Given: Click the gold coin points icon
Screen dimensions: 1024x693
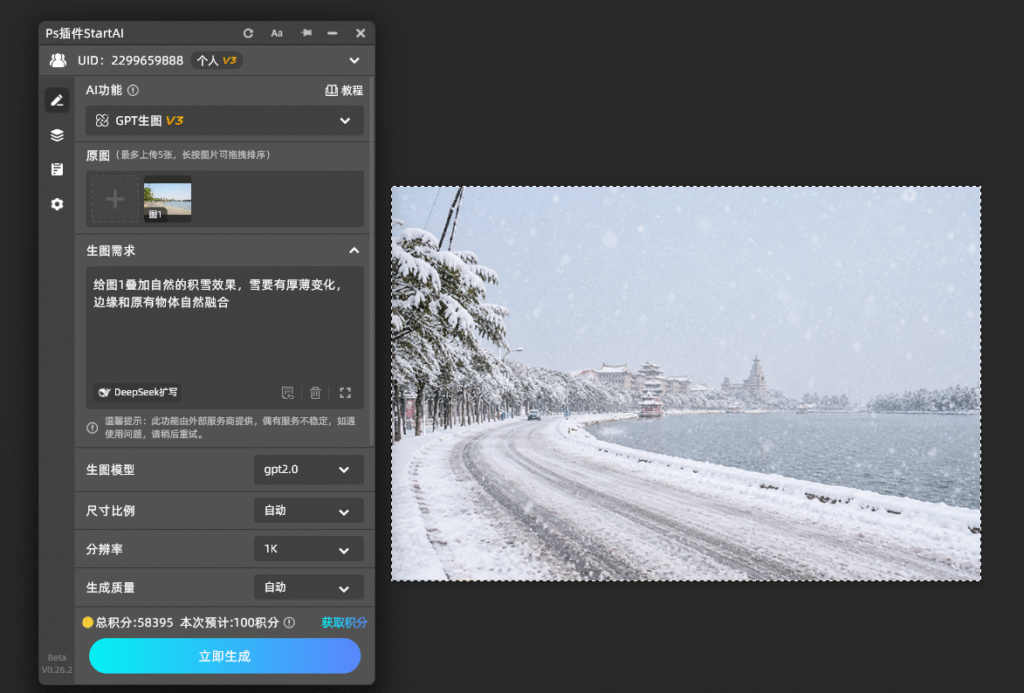Looking at the screenshot, I should (x=88, y=622).
